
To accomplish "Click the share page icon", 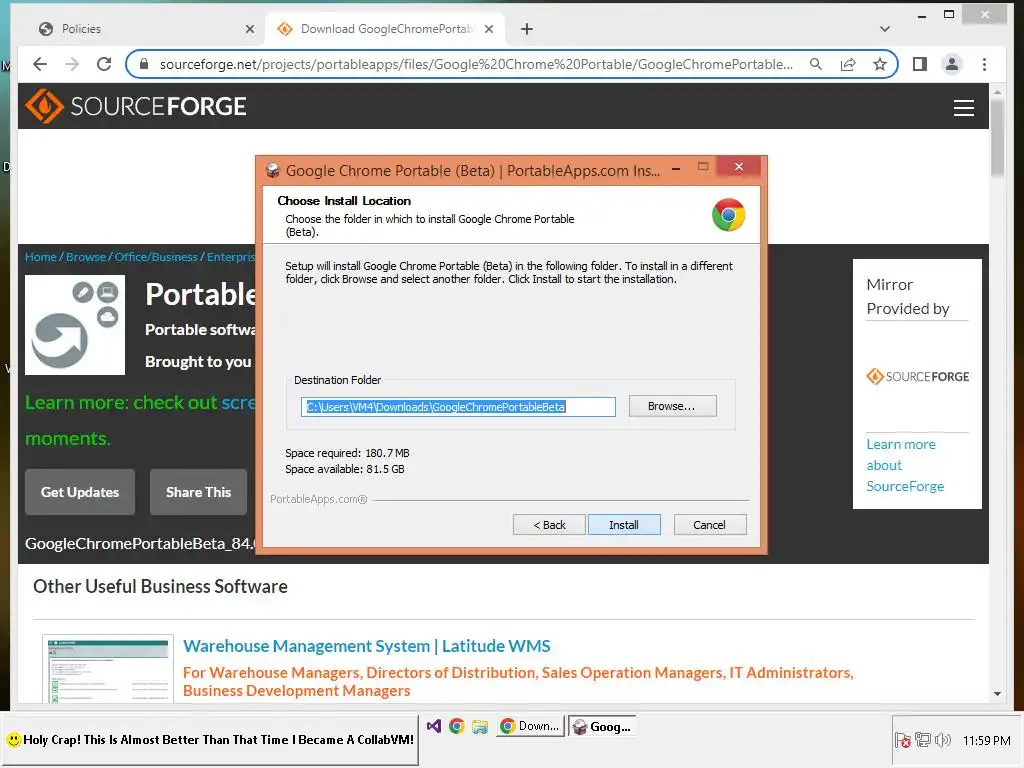I will pos(848,64).
